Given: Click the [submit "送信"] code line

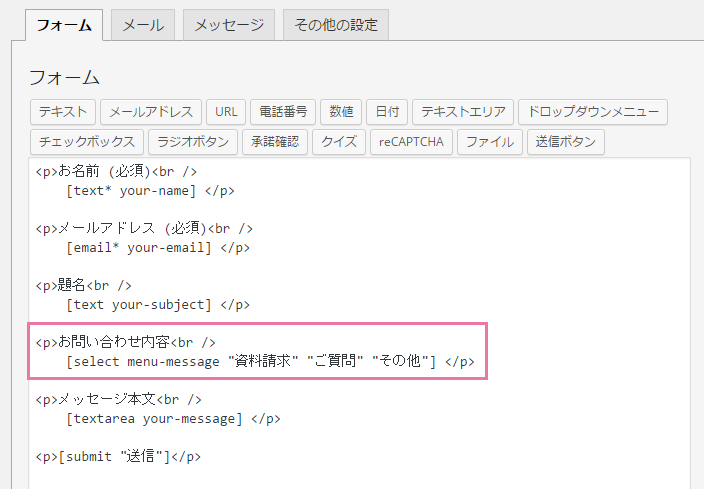Looking at the screenshot, I should click(x=118, y=457).
